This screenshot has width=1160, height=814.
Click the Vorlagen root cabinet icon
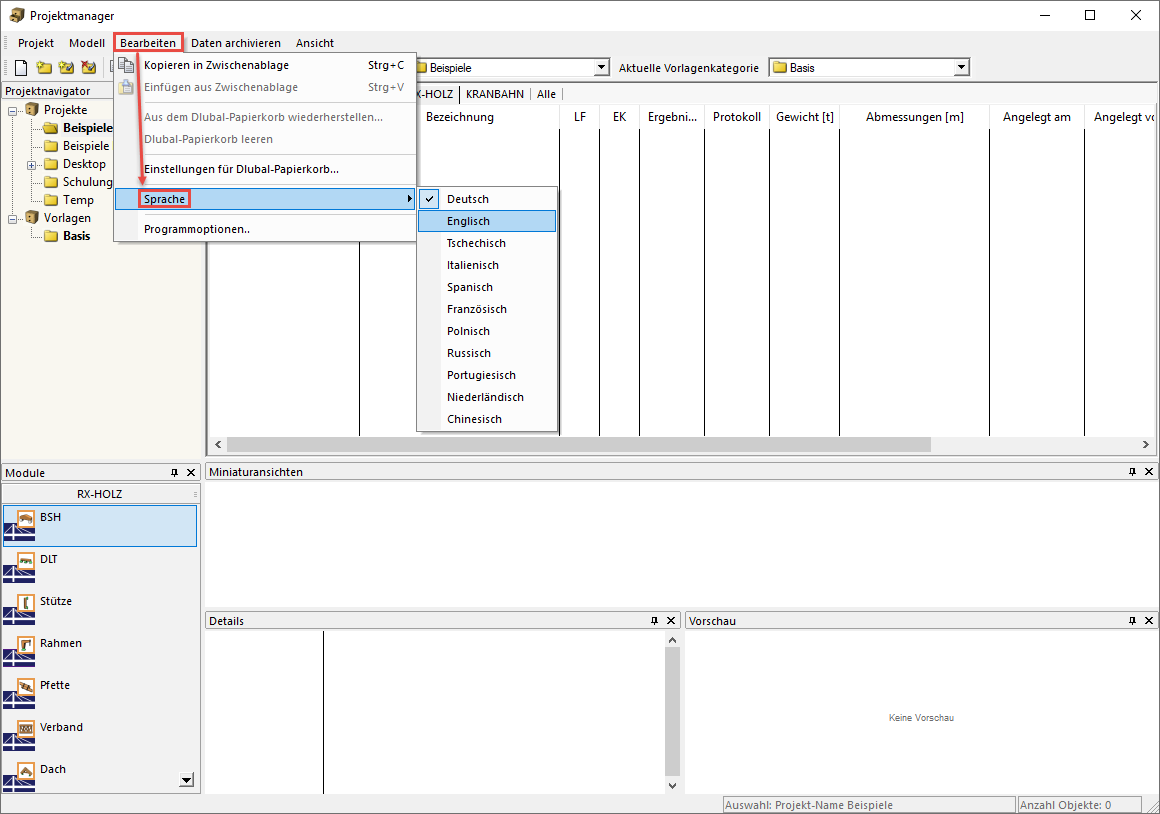coord(32,218)
